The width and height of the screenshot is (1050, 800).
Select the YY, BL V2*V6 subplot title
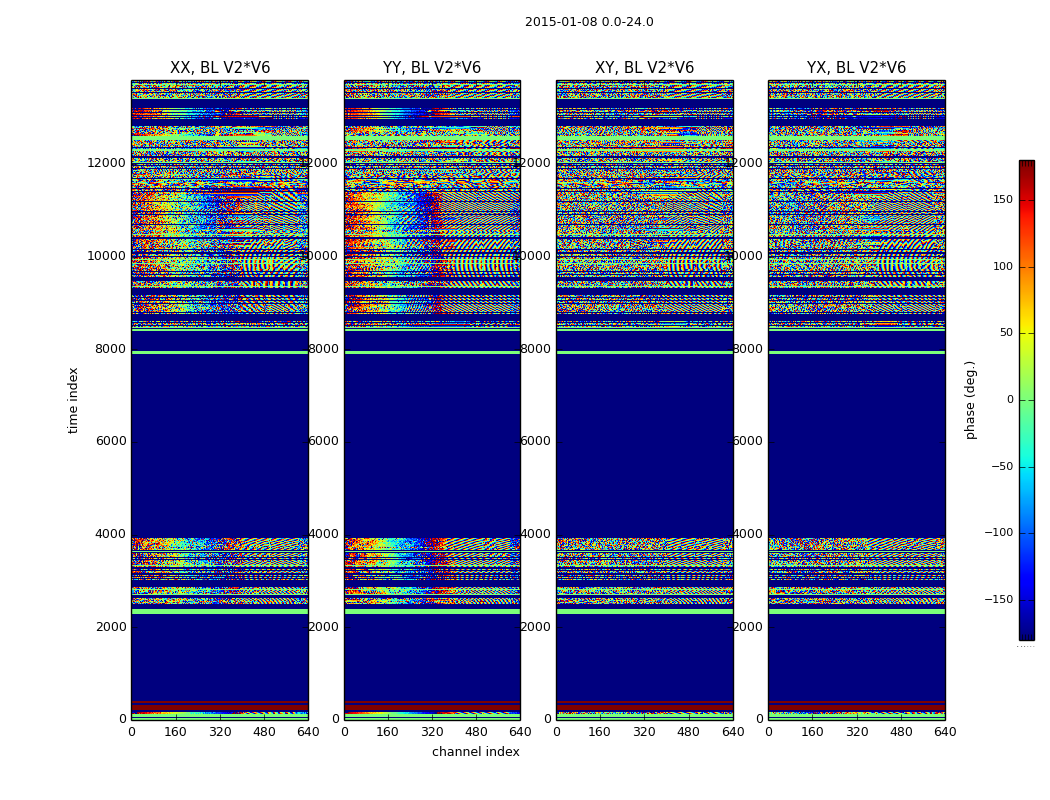(432, 68)
